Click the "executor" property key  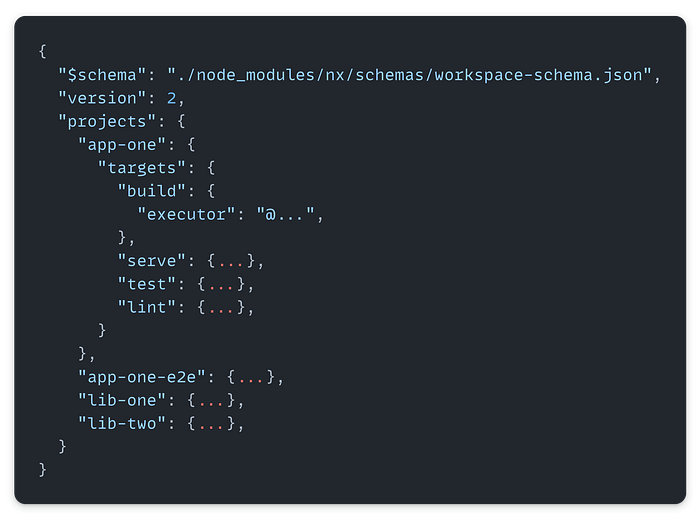185,214
